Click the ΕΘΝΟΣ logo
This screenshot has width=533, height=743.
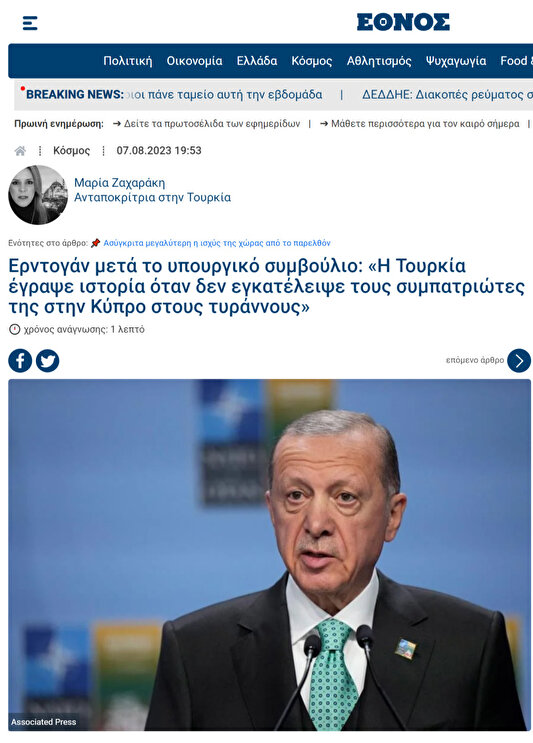(x=403, y=22)
